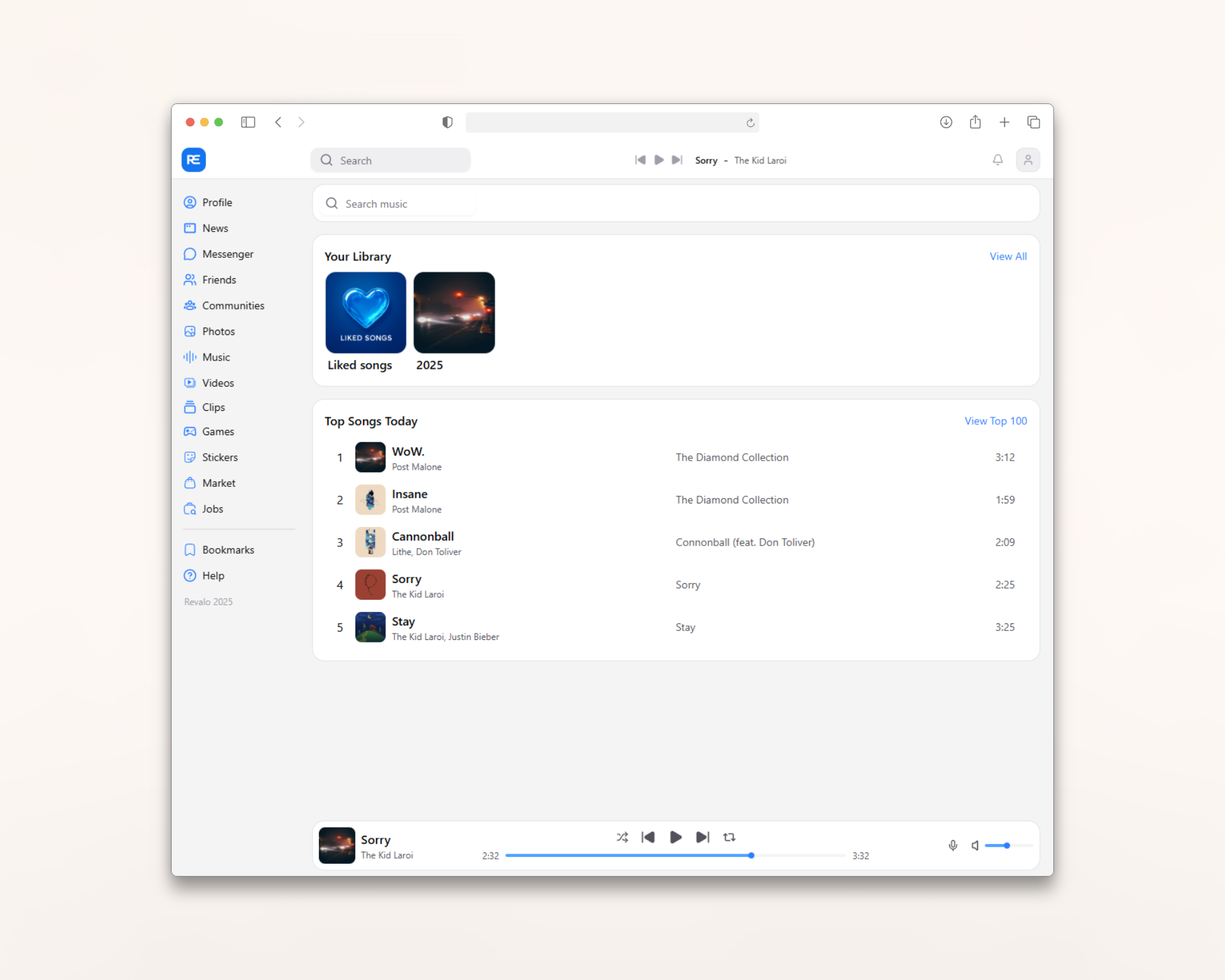Open the Liked songs playlist thumbnail
This screenshot has height=980, width=1225.
pos(365,312)
